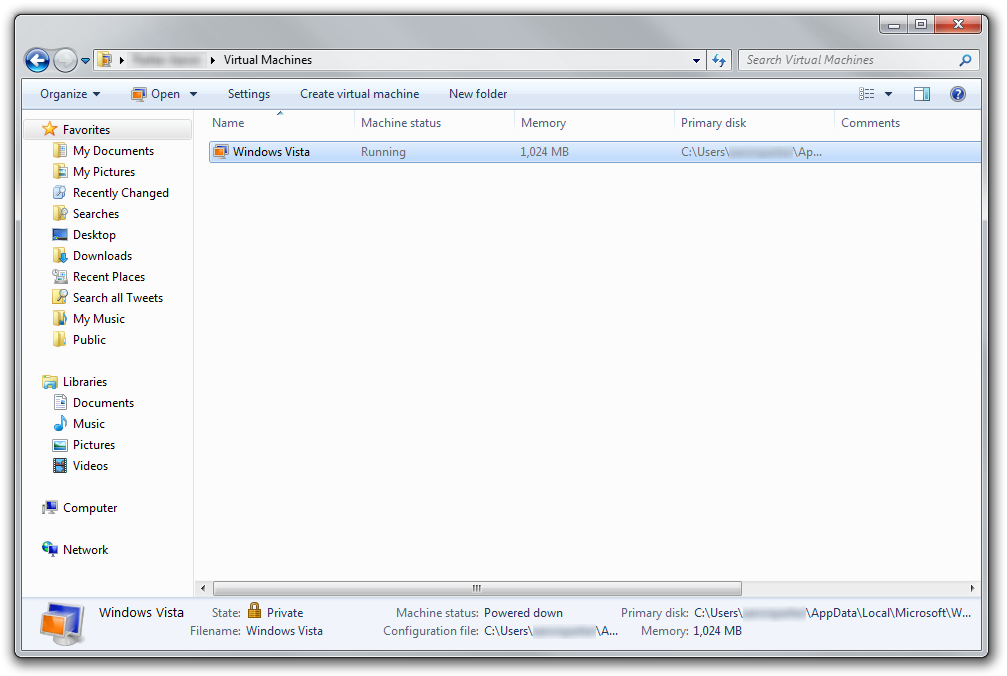Select the Windows Vista virtual machine row
The image size is (1007, 676).
click(x=595, y=152)
